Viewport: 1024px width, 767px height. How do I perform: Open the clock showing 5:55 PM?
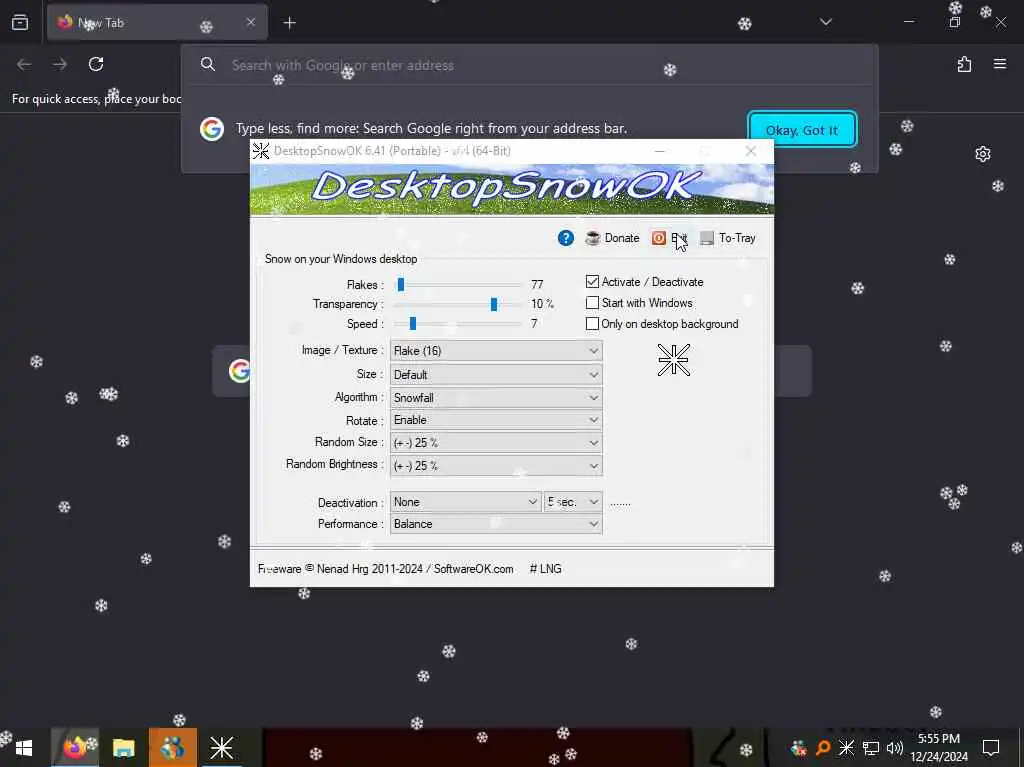939,748
